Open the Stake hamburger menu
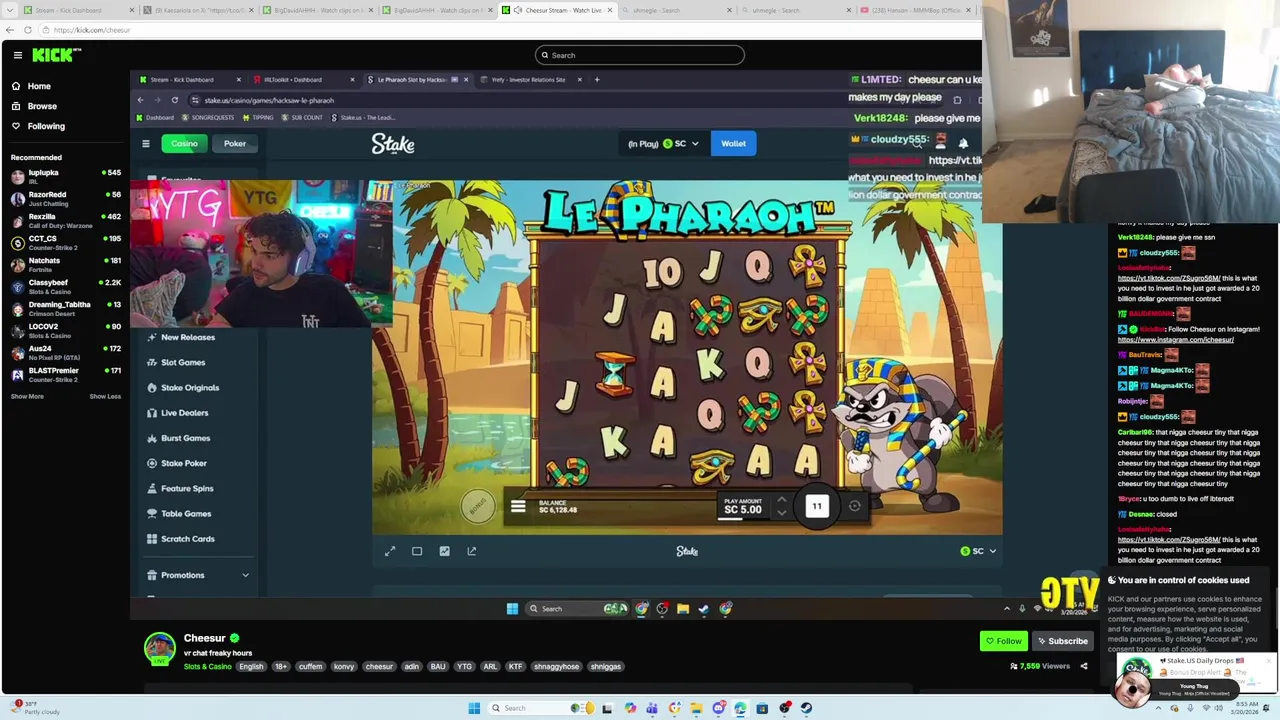Image resolution: width=1280 pixels, height=720 pixels. (145, 143)
